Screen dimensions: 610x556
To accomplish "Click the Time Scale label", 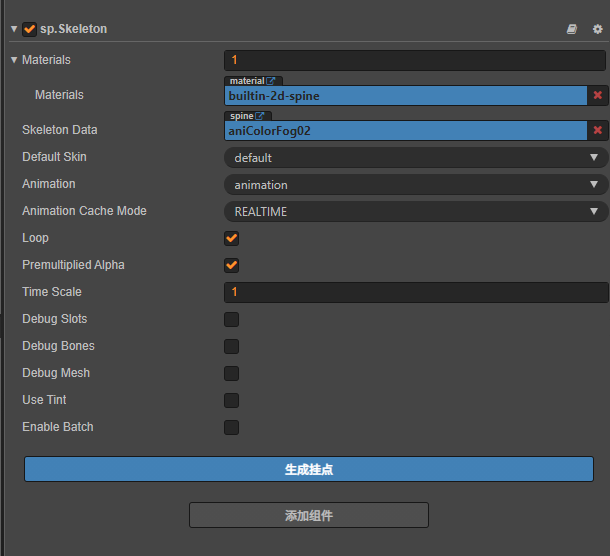I will 52,291.
